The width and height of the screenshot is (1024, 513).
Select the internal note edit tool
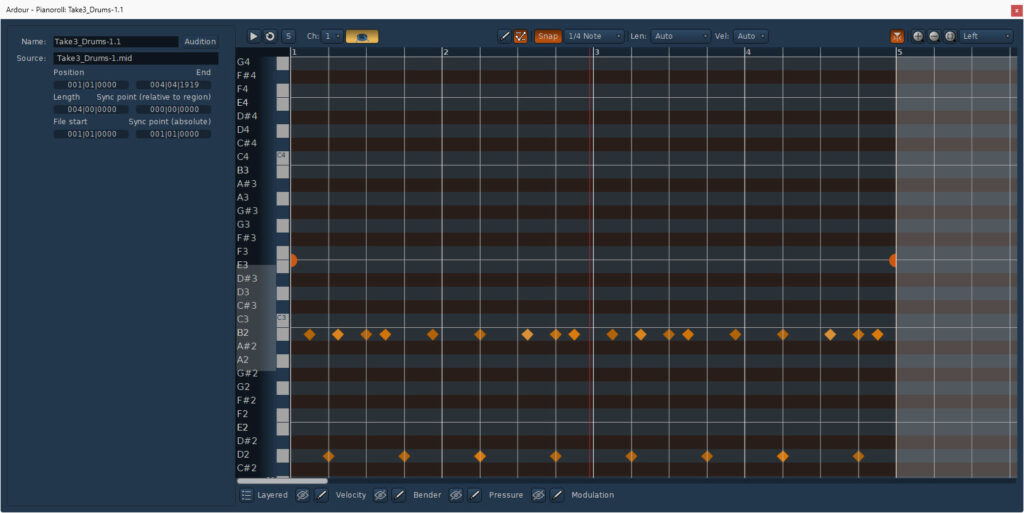pos(521,36)
